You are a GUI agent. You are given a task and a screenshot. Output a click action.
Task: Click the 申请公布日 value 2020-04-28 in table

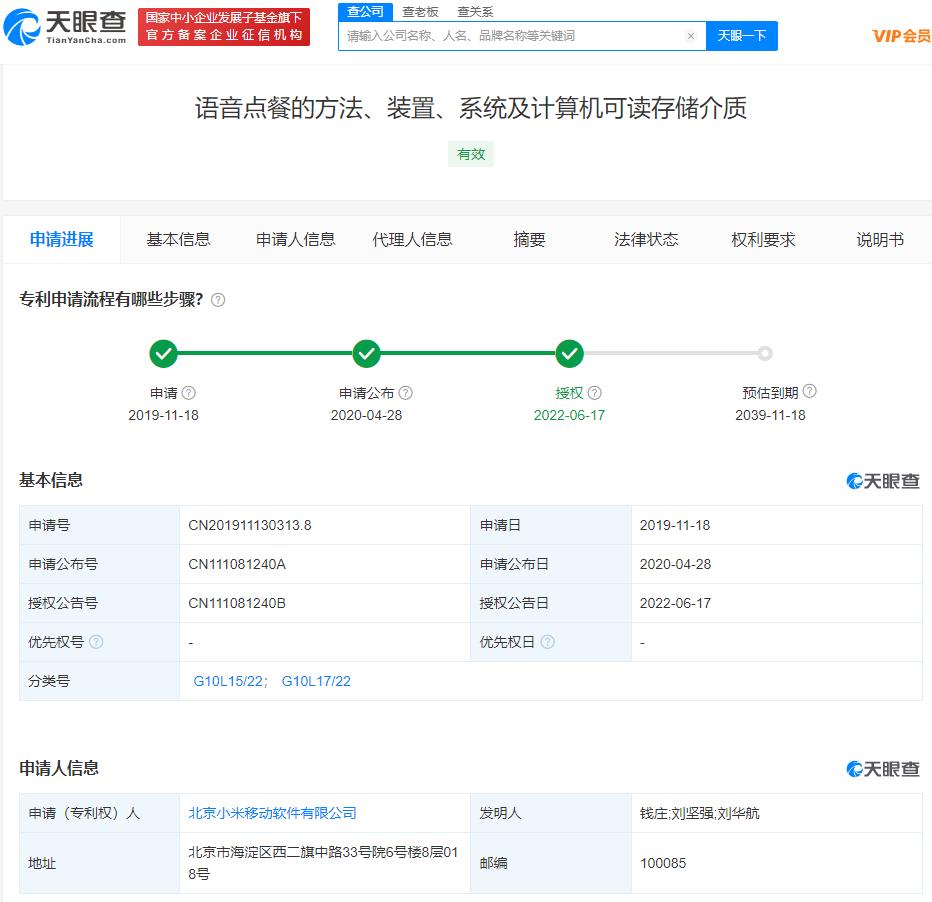point(675,564)
